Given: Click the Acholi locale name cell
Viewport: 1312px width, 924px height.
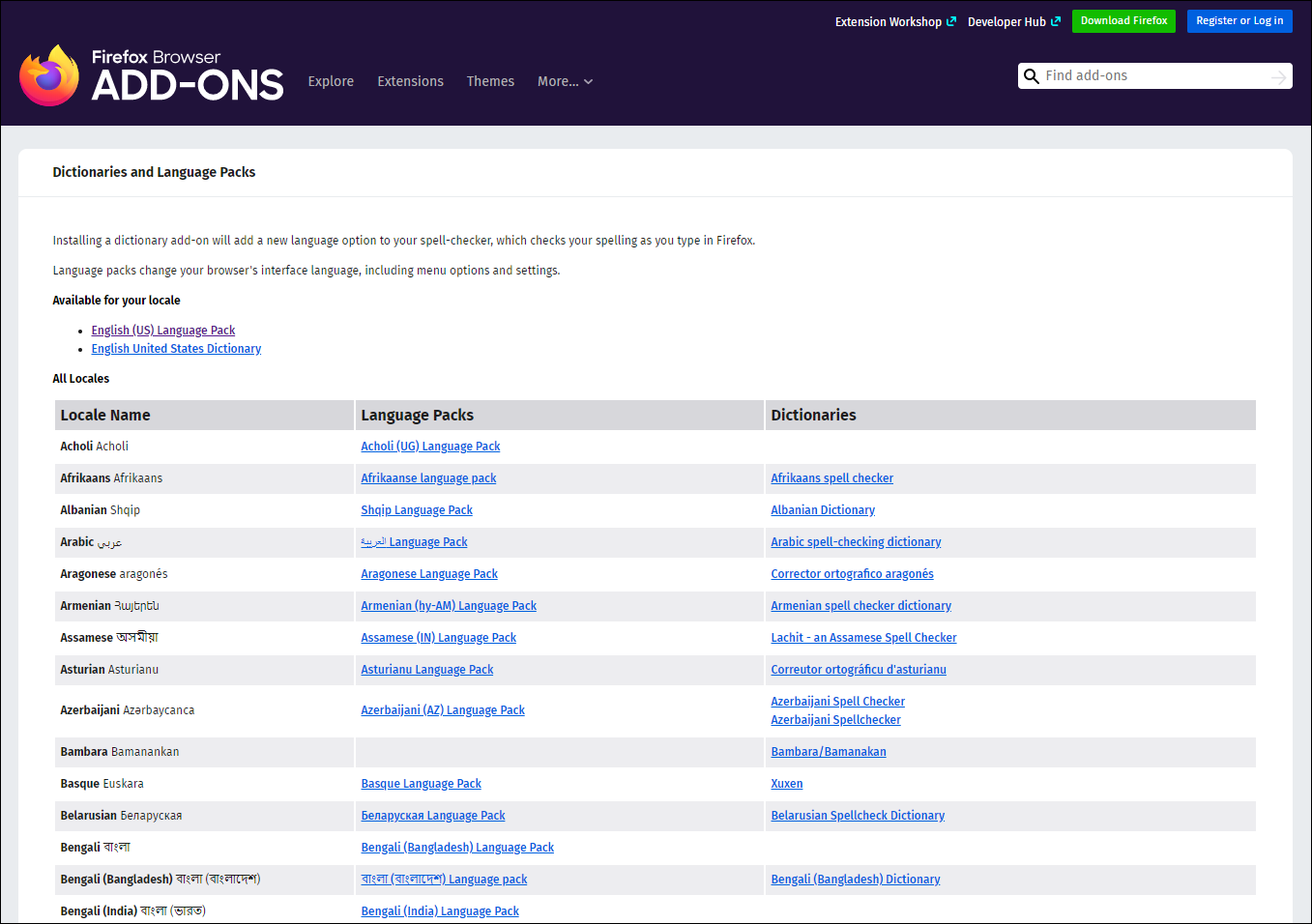Looking at the screenshot, I should [x=204, y=447].
